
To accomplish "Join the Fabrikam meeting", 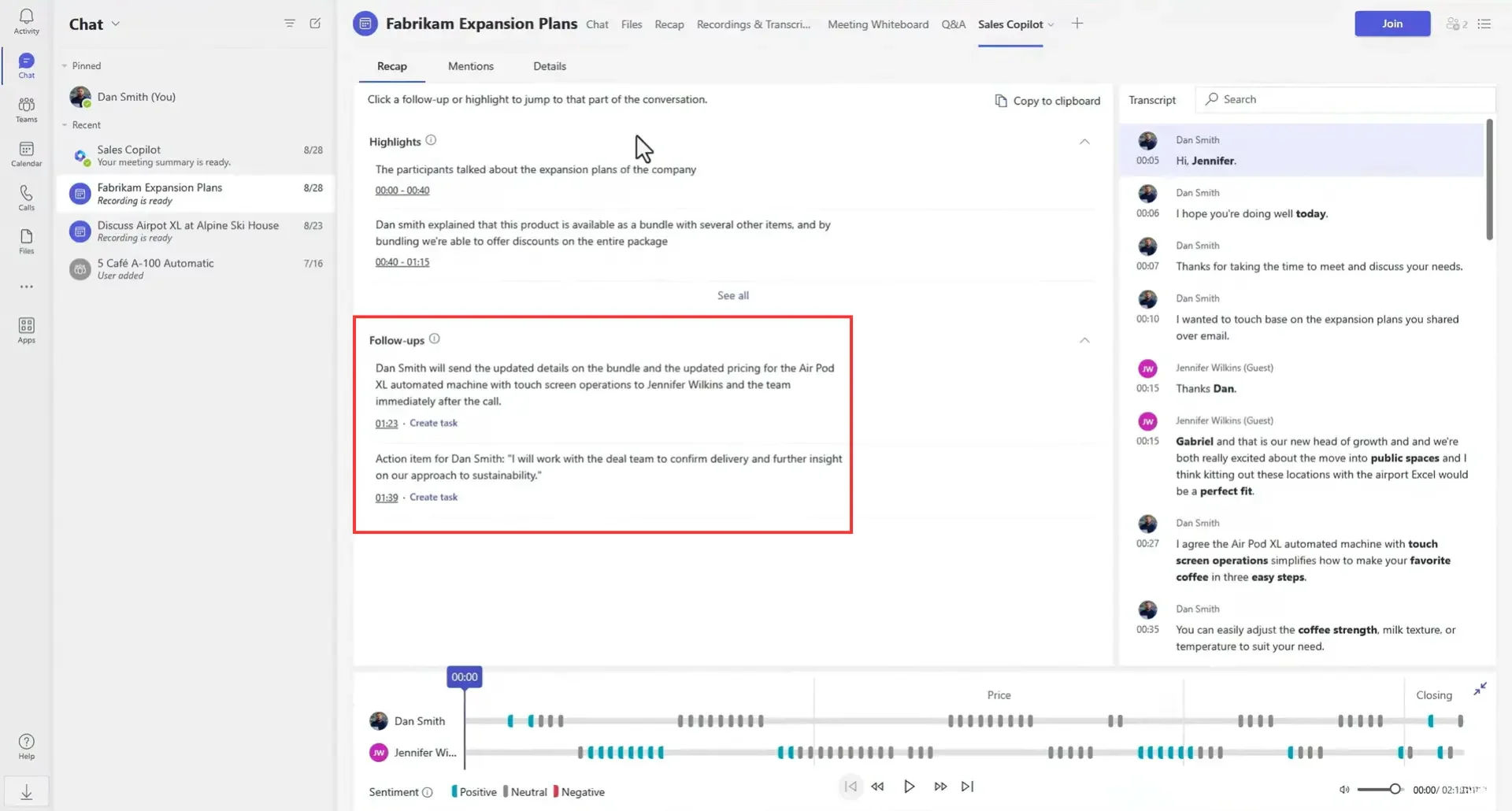I will pos(1392,24).
